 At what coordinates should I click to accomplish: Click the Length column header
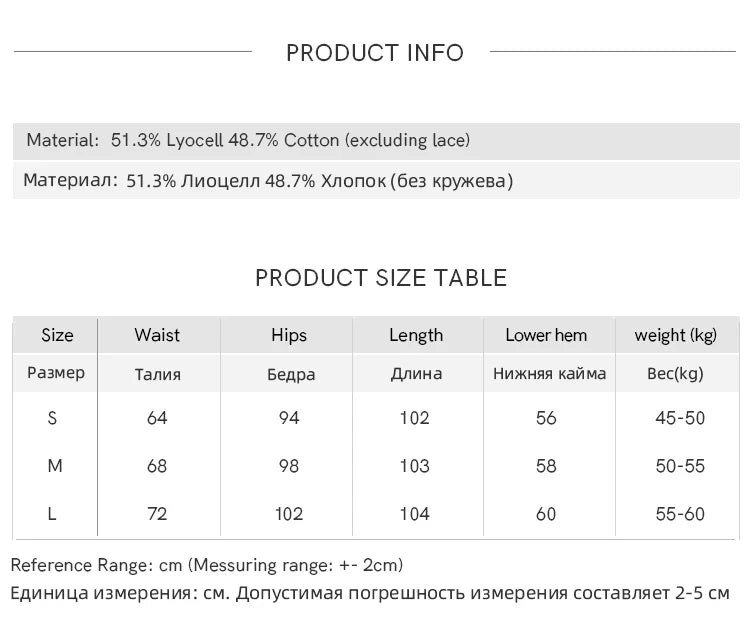click(416, 335)
